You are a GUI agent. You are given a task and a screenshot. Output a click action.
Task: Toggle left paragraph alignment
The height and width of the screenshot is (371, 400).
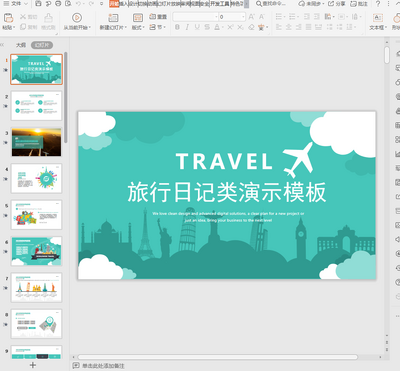coord(279,27)
